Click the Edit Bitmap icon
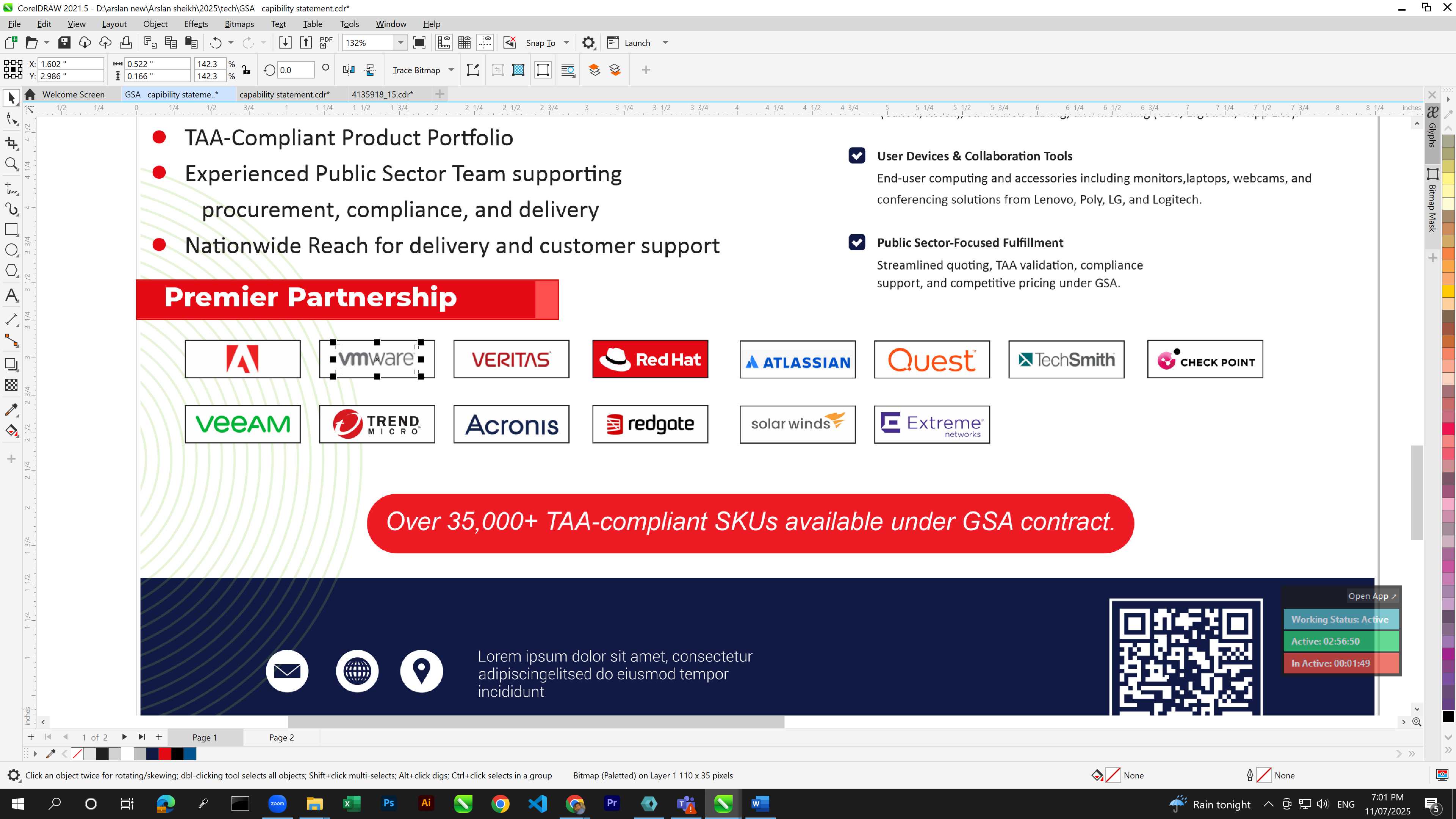Image resolution: width=1456 pixels, height=819 pixels. tap(473, 70)
